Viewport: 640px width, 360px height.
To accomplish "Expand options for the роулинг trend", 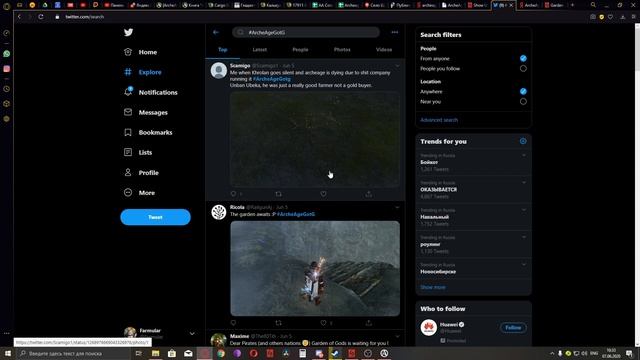I will tap(524, 237).
